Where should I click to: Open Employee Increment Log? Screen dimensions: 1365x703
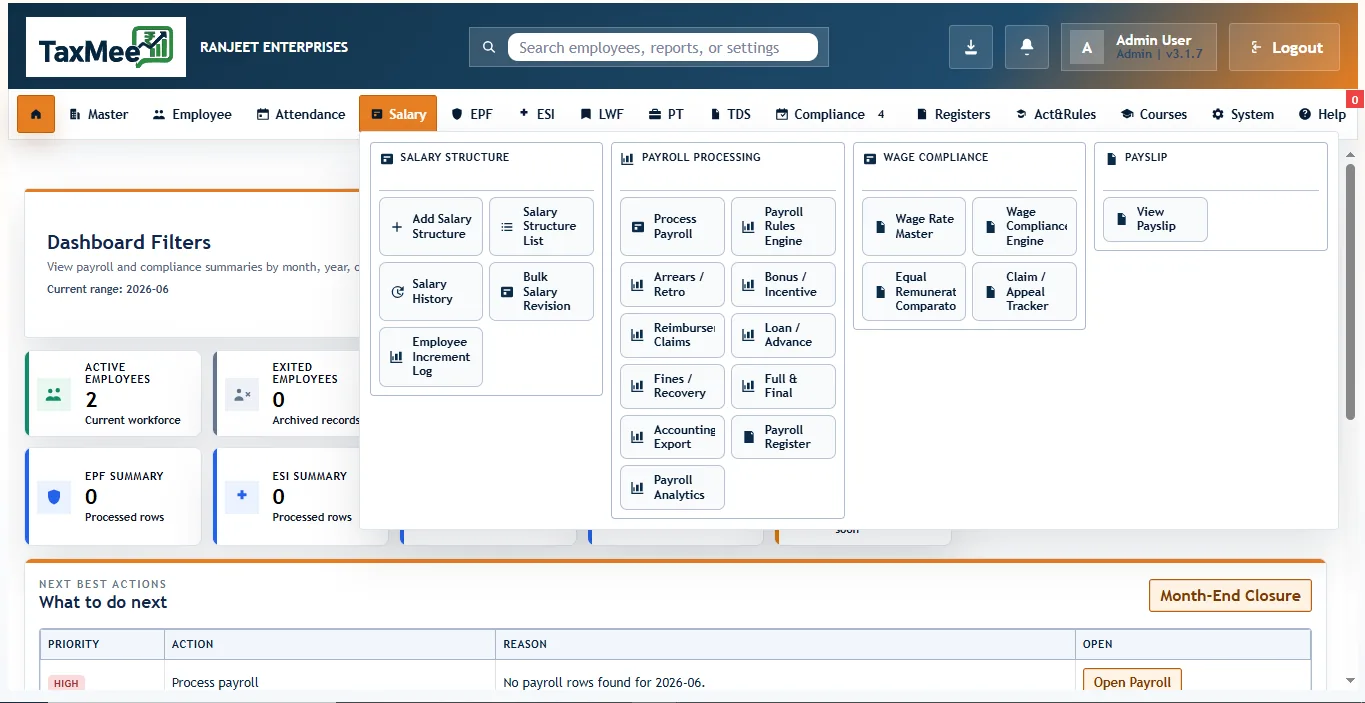coord(431,356)
